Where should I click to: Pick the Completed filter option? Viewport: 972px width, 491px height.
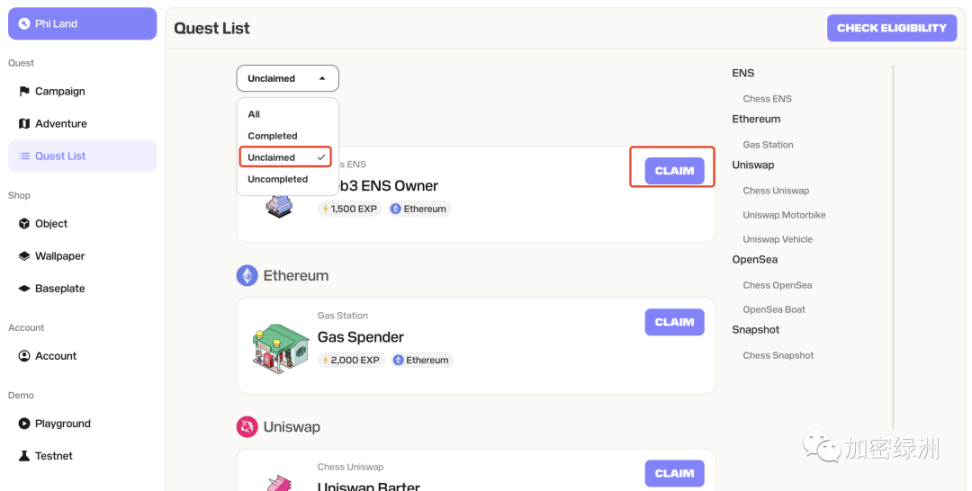coord(273,136)
